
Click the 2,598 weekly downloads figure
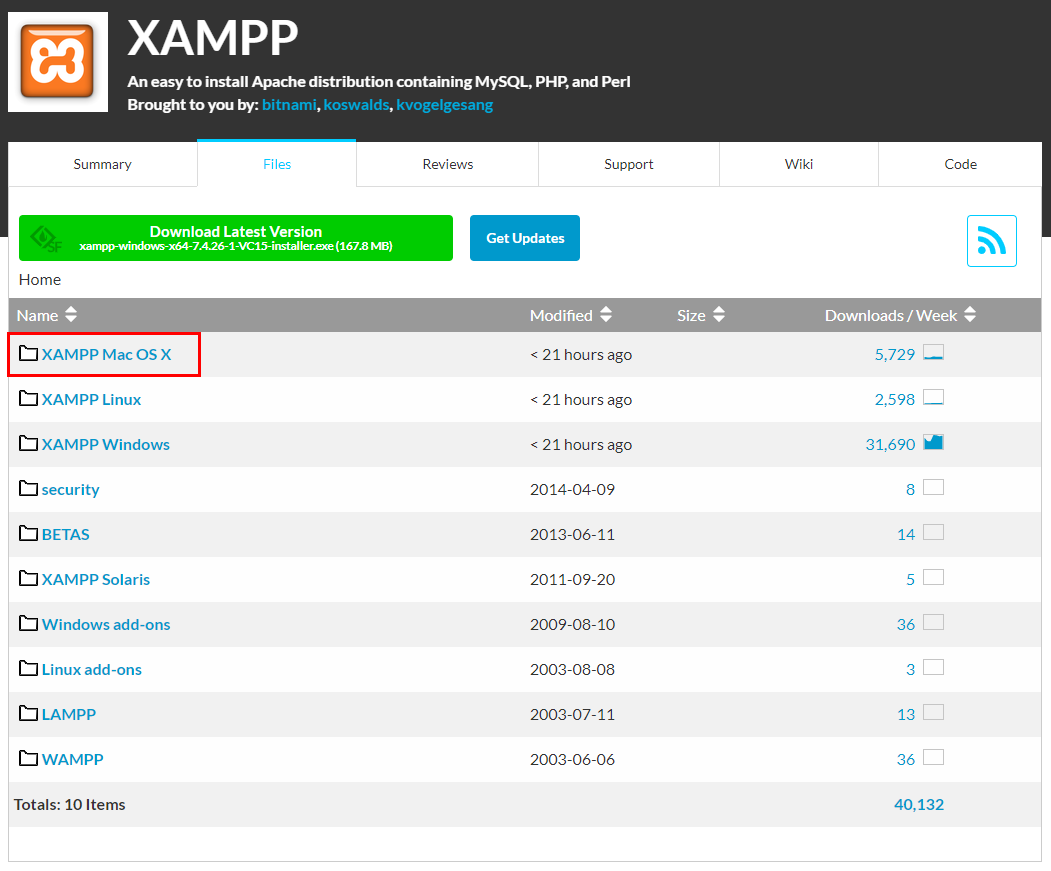[x=895, y=399]
